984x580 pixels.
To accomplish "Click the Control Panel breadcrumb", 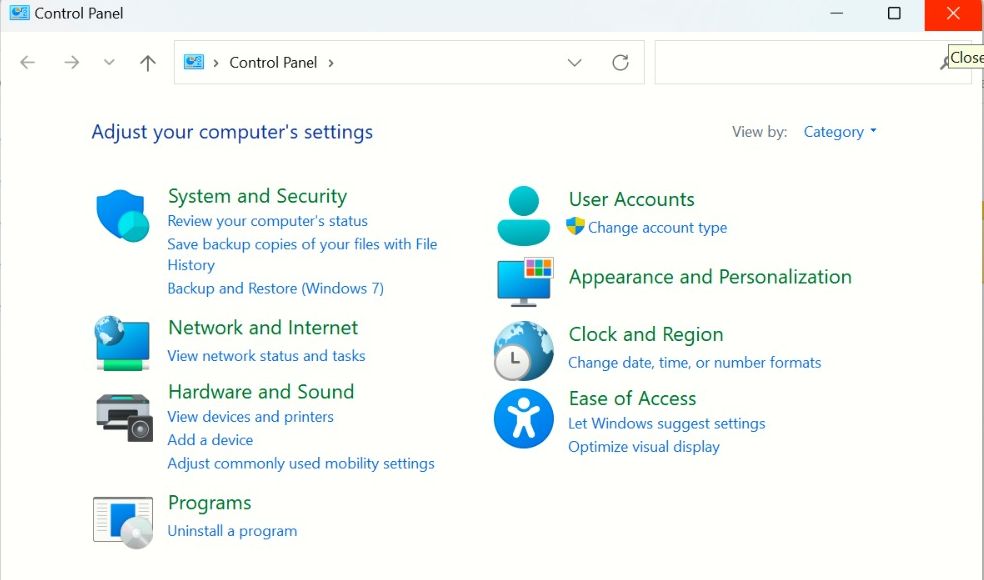I will click(273, 63).
